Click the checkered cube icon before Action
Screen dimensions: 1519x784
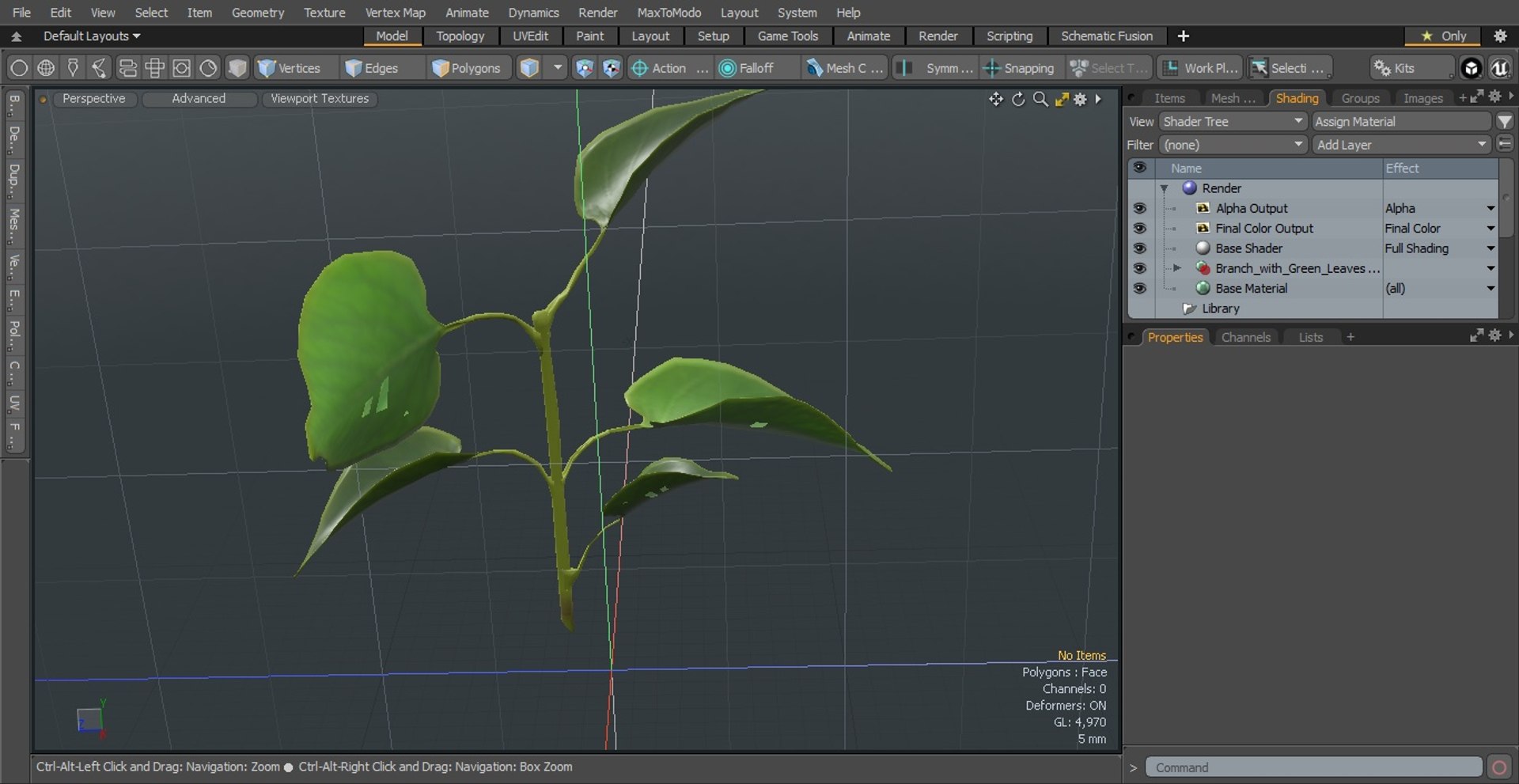[x=611, y=68]
